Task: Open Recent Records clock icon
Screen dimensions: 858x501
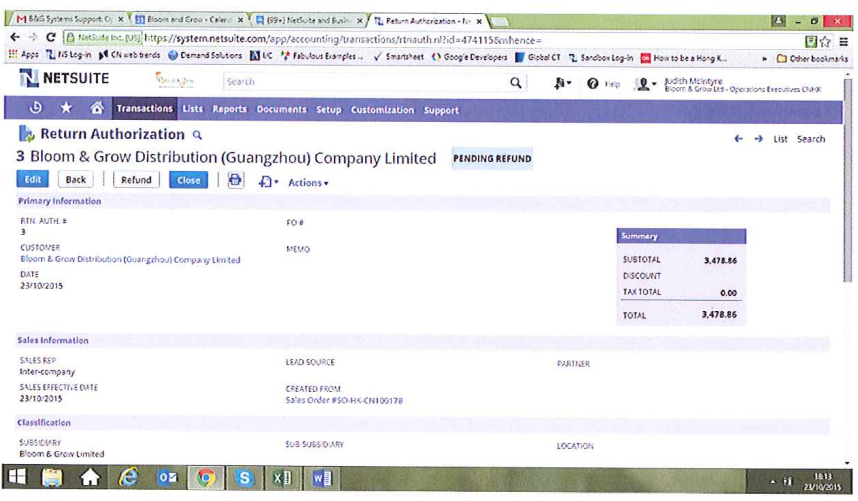Action: (x=36, y=108)
